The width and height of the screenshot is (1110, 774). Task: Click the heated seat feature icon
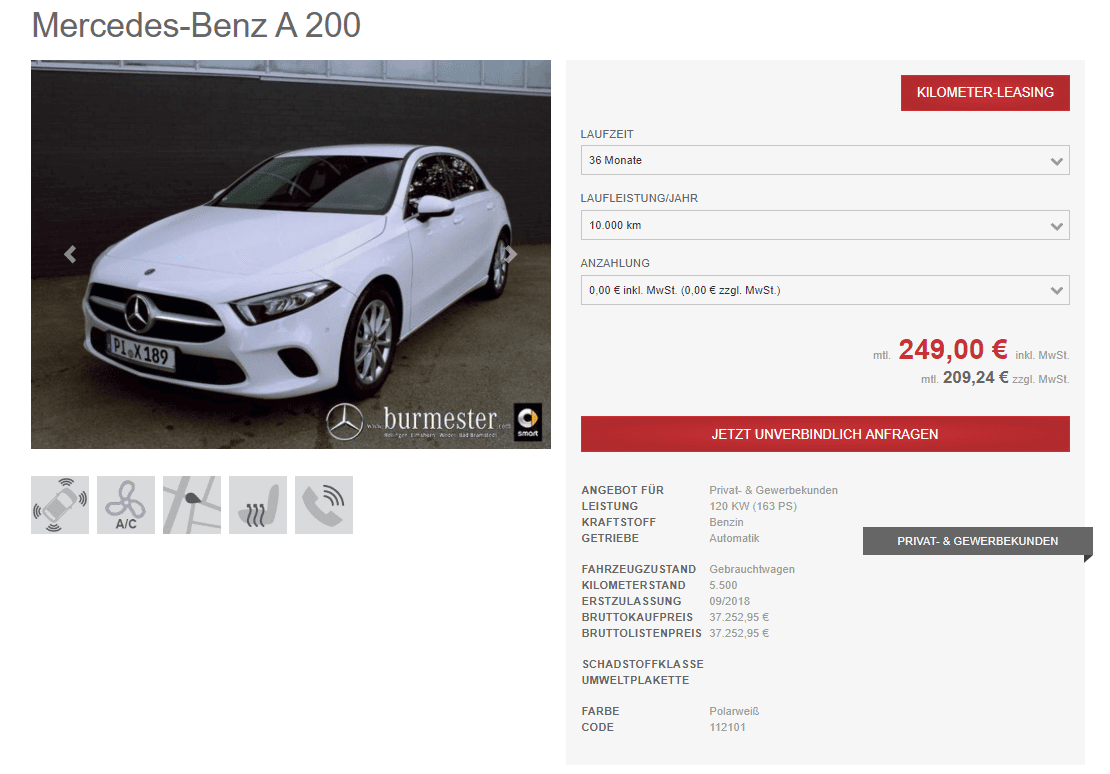coord(258,505)
